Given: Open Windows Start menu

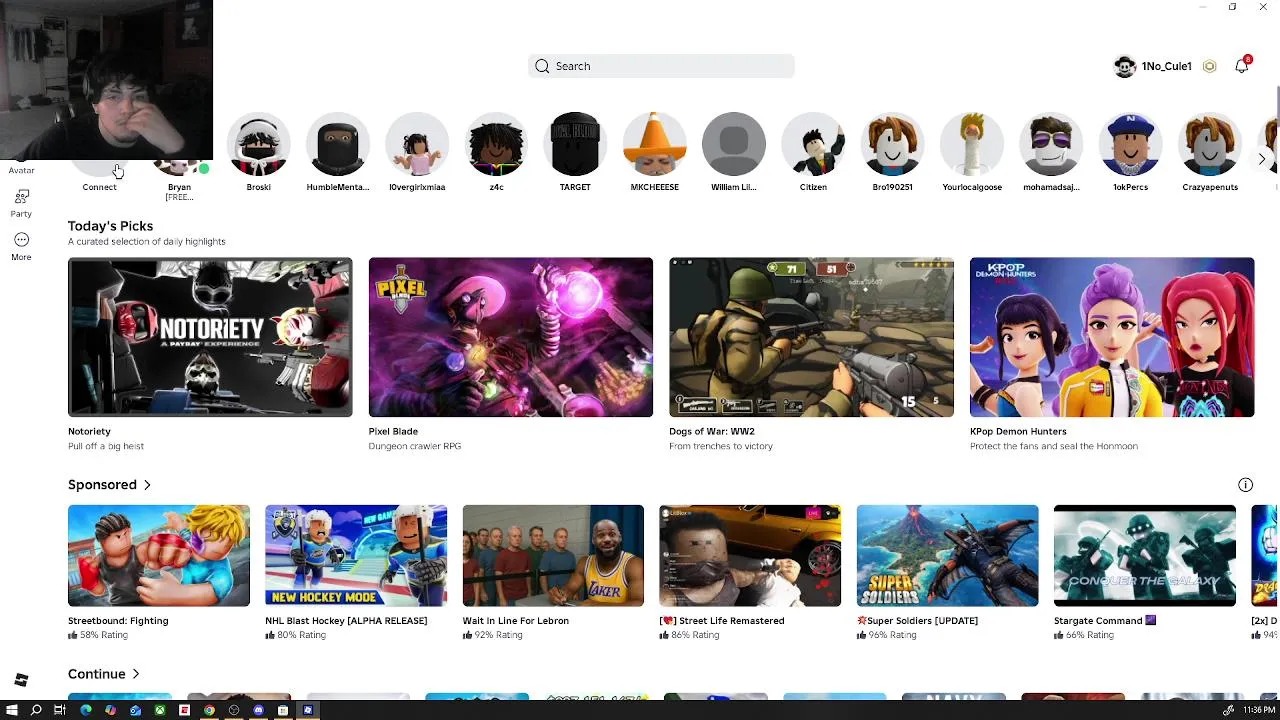Looking at the screenshot, I should pos(12,710).
